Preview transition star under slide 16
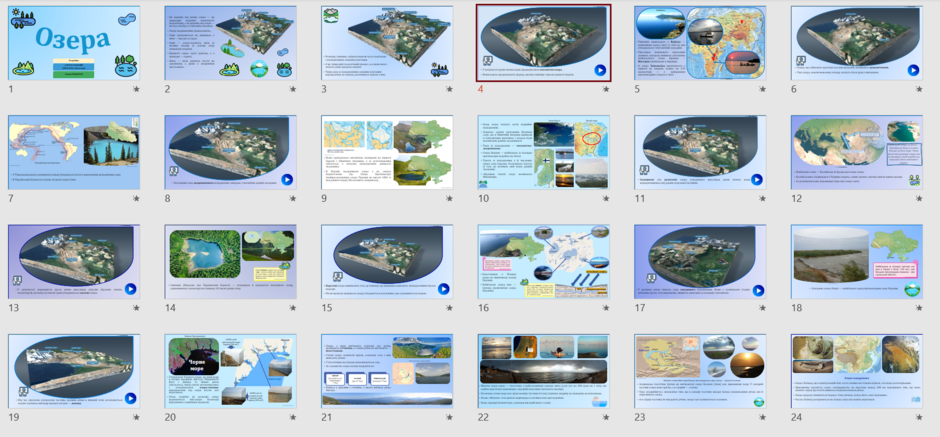Screen dimensions: 940x437 click(605, 308)
